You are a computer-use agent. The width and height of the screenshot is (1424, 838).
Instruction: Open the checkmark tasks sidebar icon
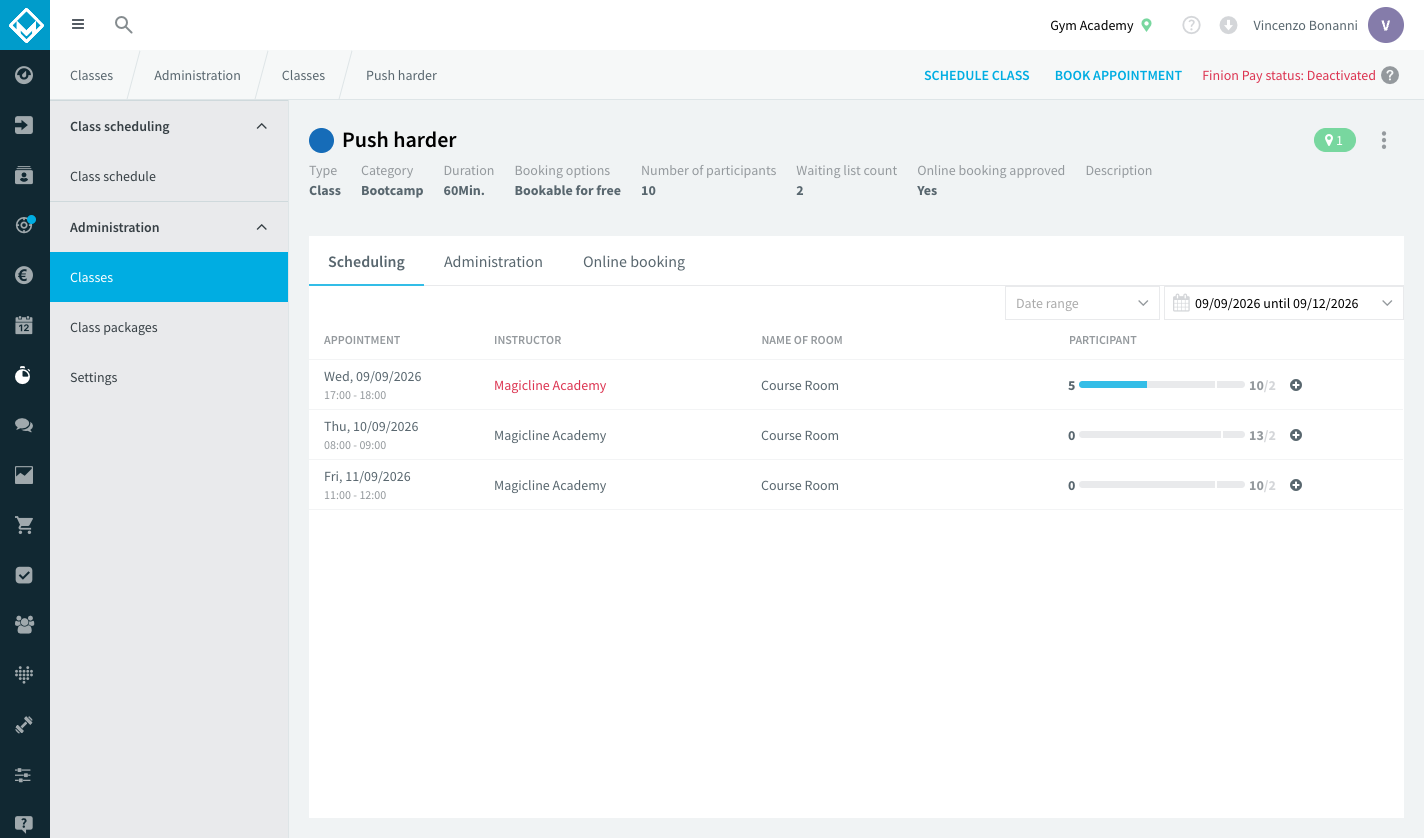pos(25,575)
